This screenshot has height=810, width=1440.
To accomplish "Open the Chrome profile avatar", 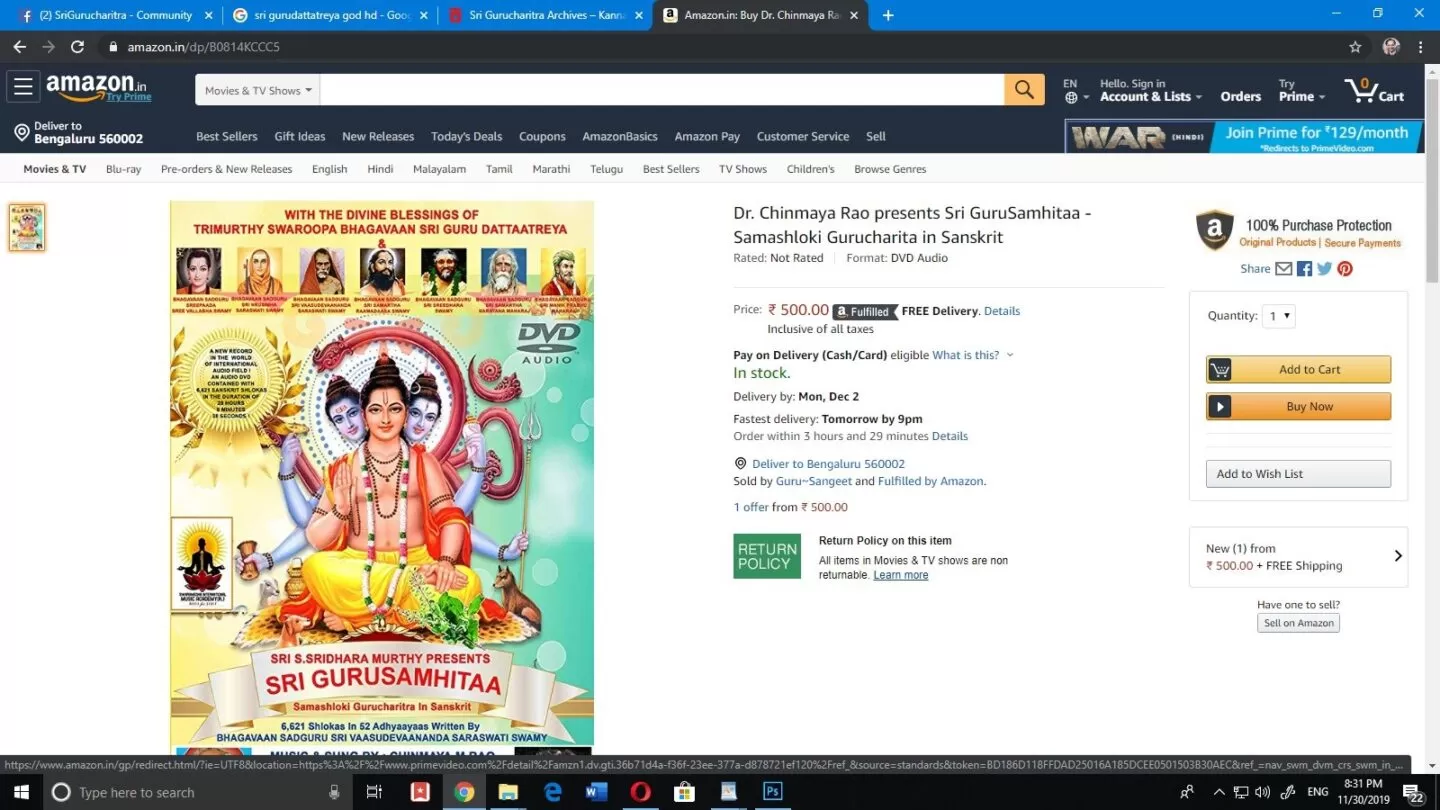I will [1391, 47].
